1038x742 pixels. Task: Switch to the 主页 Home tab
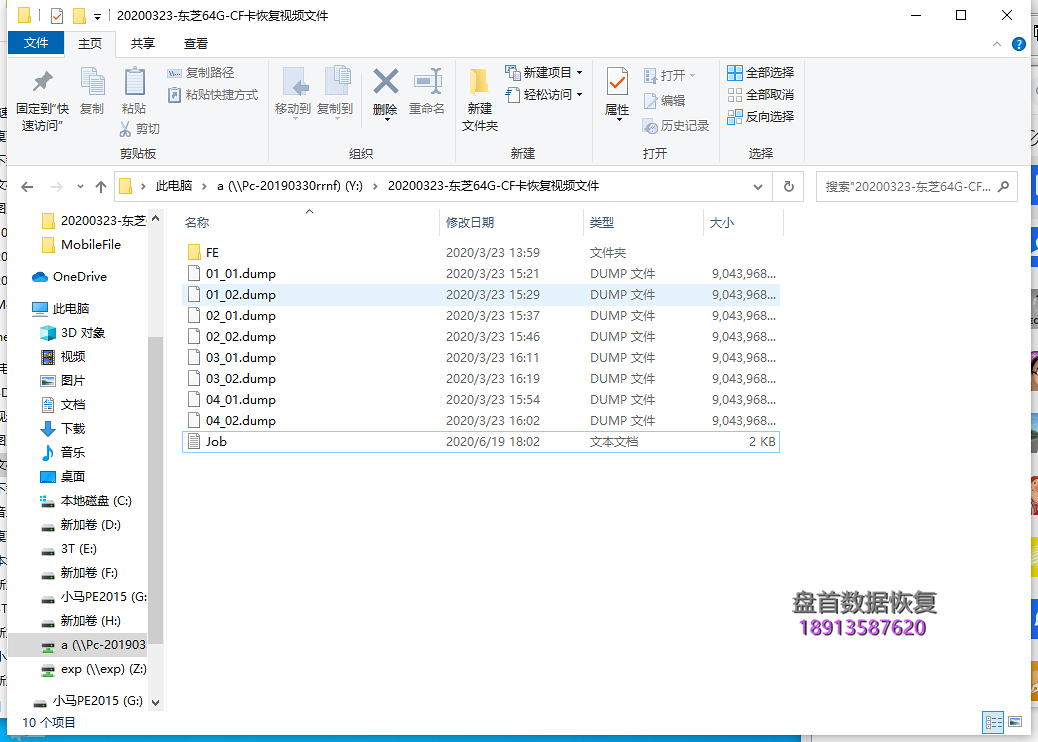click(90, 44)
